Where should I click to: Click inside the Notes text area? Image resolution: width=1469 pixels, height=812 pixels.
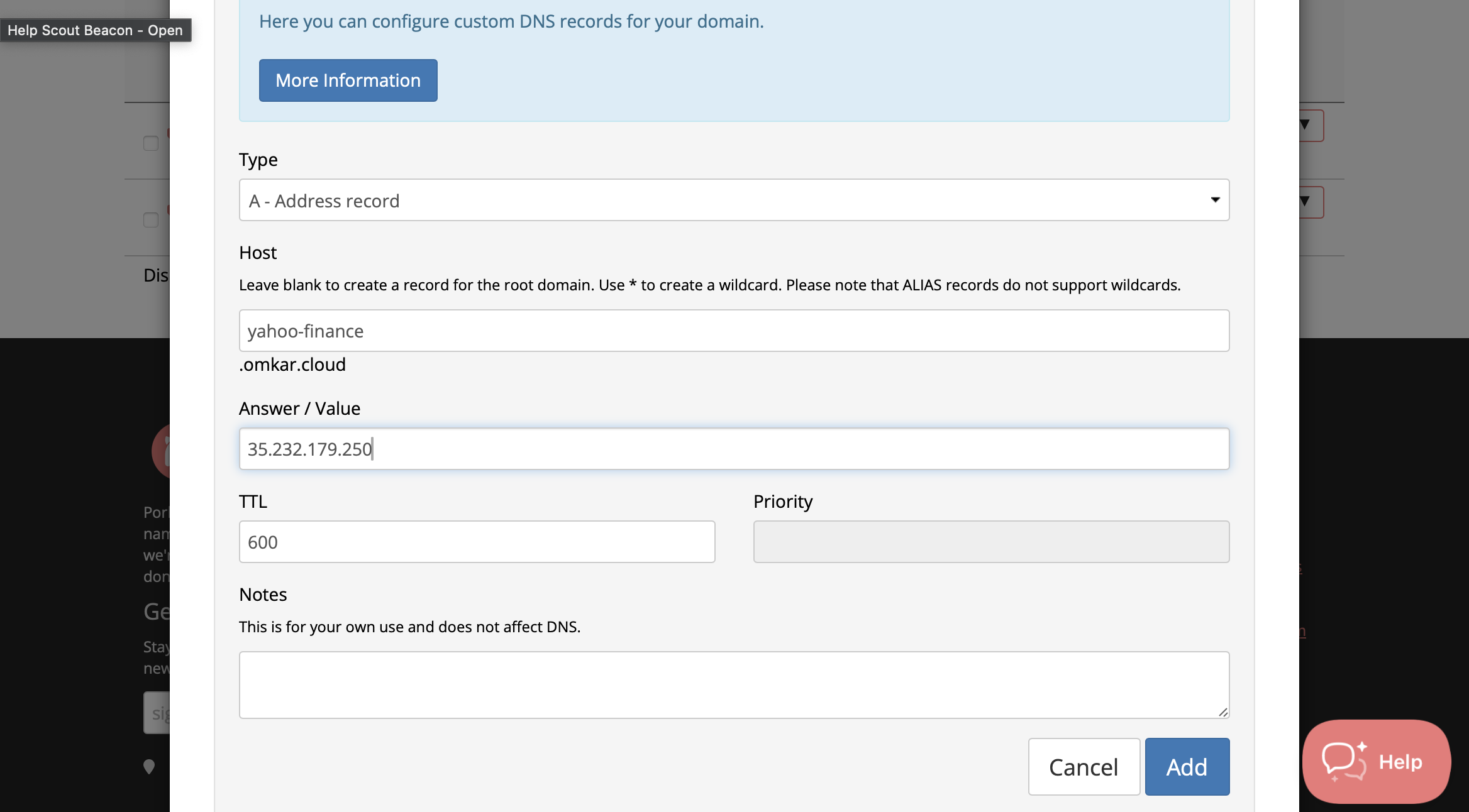tap(733, 684)
